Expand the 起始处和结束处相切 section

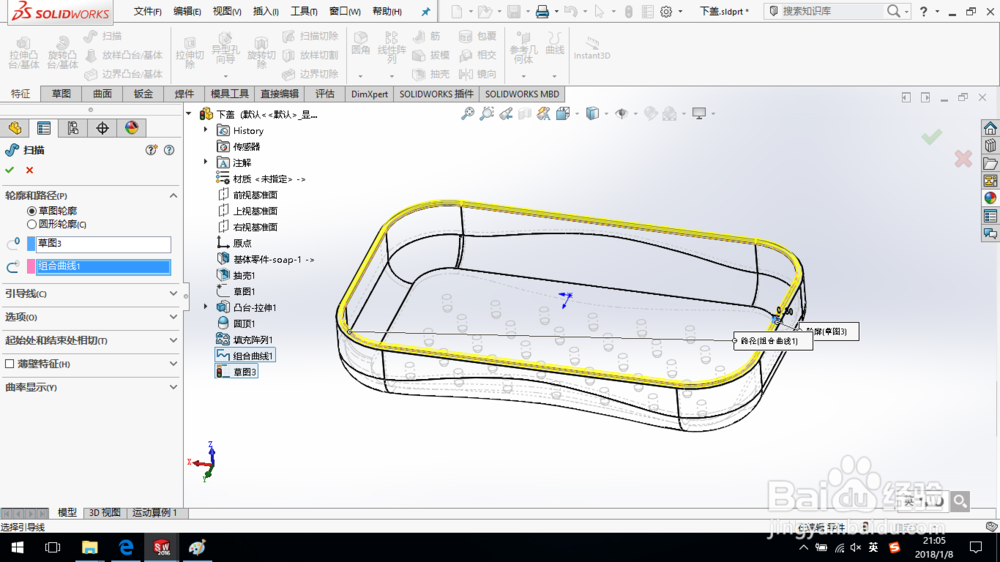(173, 341)
